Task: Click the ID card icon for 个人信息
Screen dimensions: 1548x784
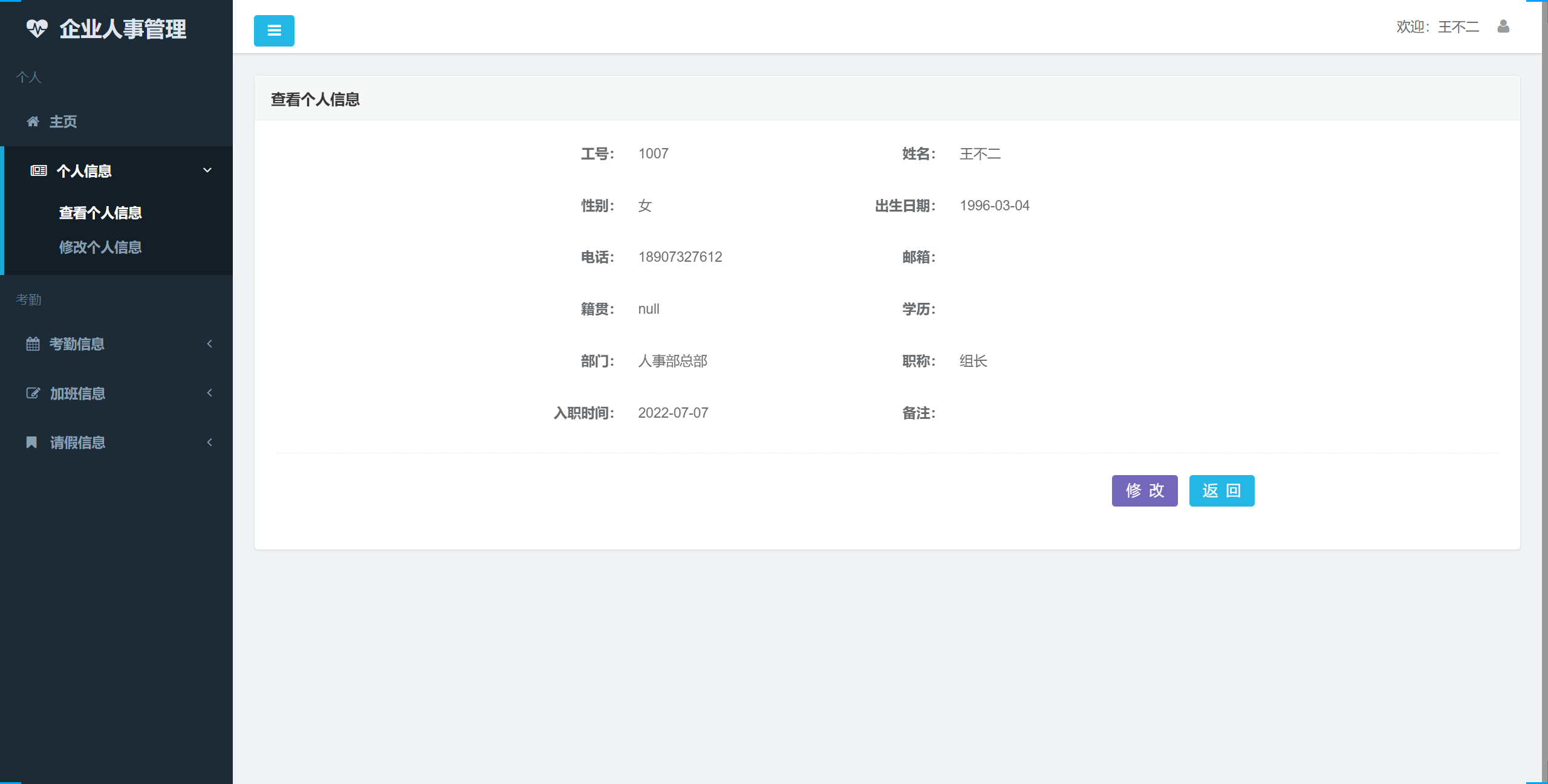Action: [39, 171]
